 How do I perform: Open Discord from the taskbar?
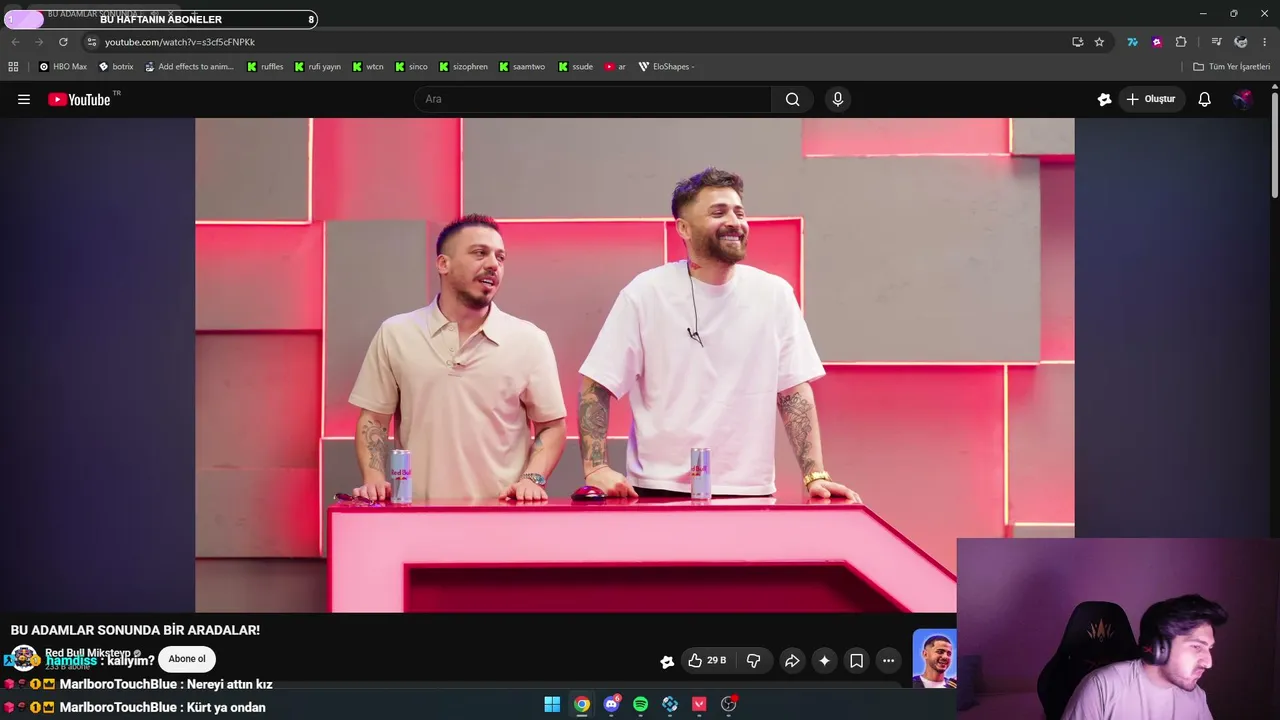click(611, 704)
